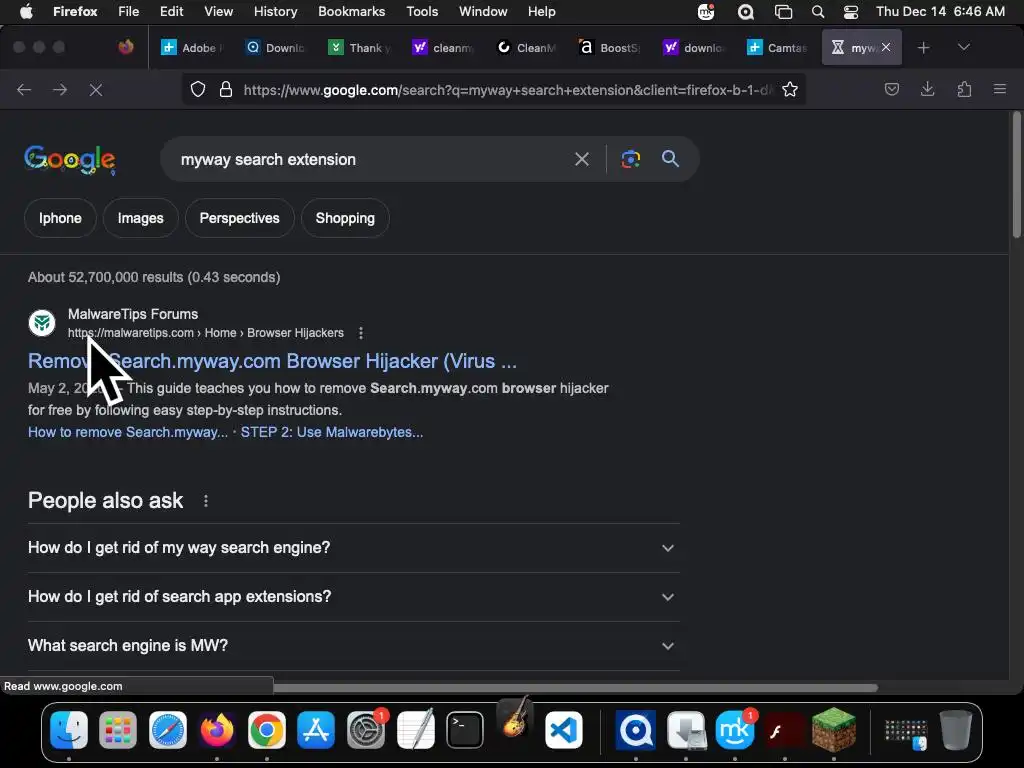Expand 'How do I get rid of my way search engine?'
Screen dimensions: 1024x768
pos(353,548)
